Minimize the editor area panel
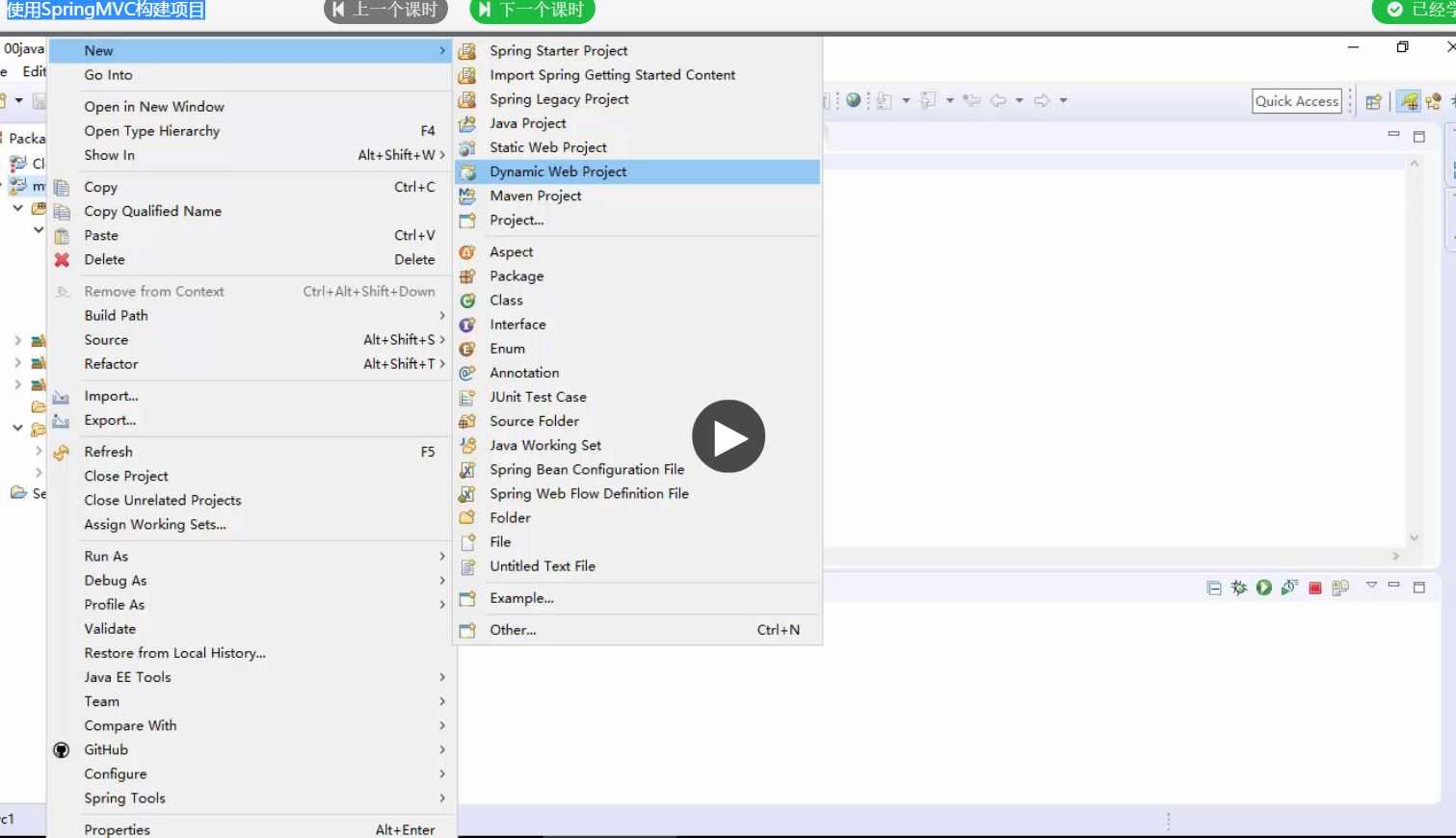 1393,135
